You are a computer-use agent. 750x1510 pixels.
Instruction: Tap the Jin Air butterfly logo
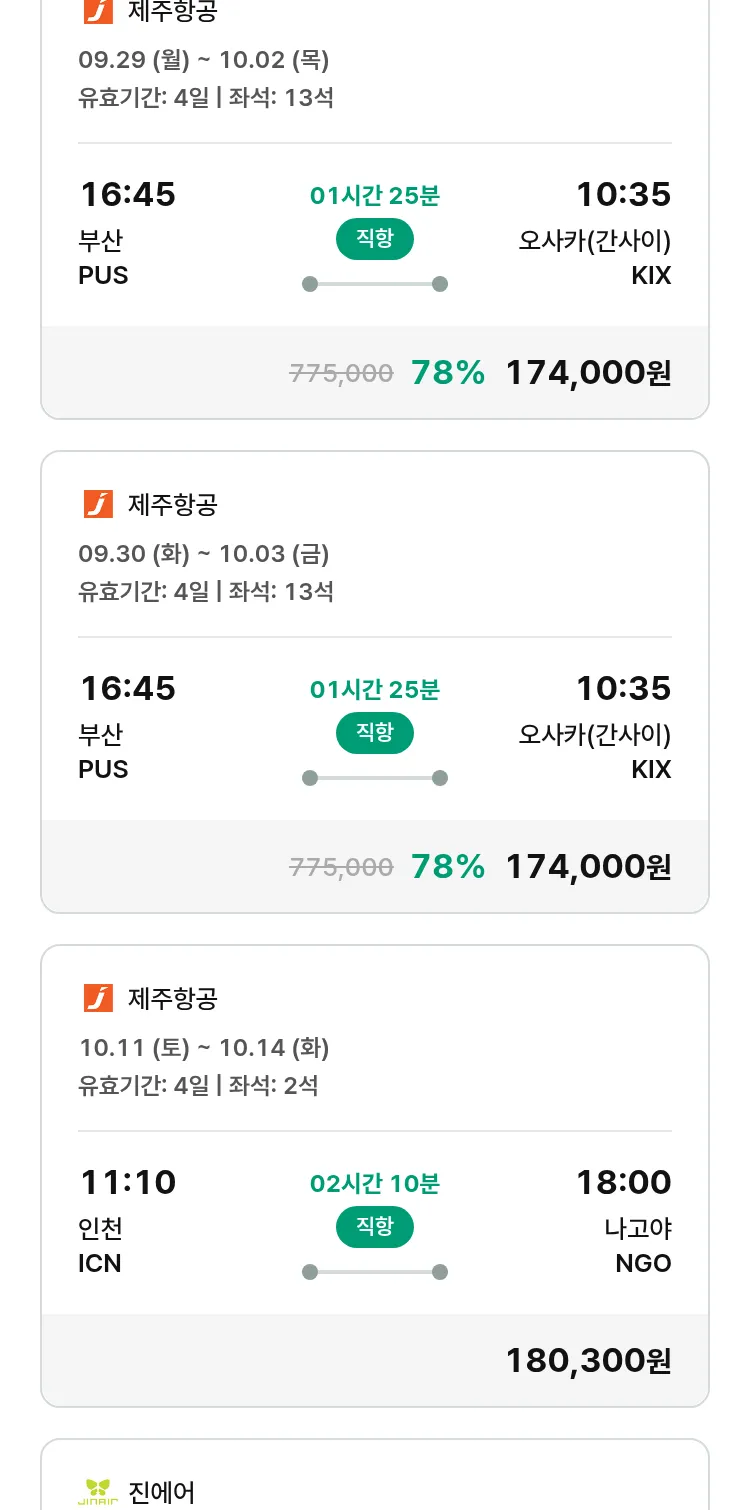pos(98,1491)
